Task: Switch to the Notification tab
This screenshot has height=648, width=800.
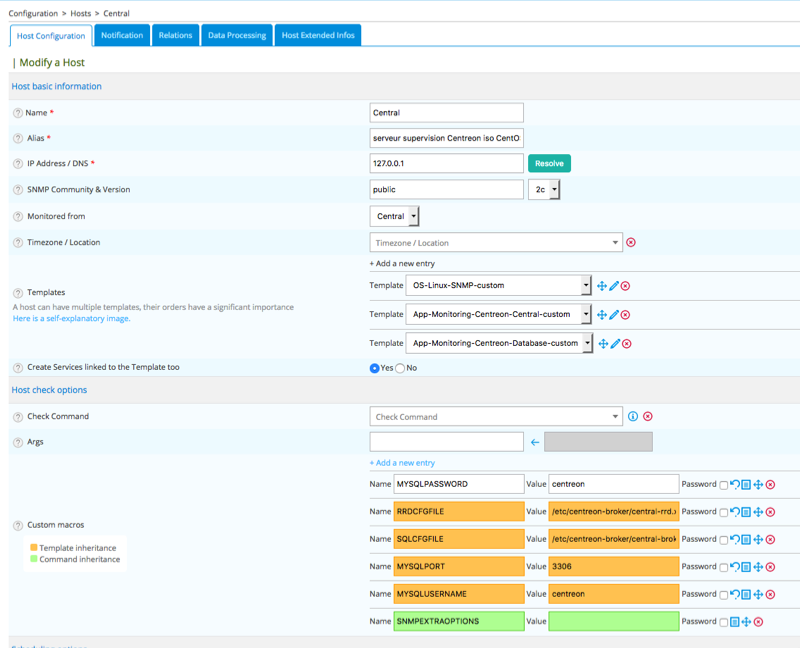Action: [x=122, y=35]
